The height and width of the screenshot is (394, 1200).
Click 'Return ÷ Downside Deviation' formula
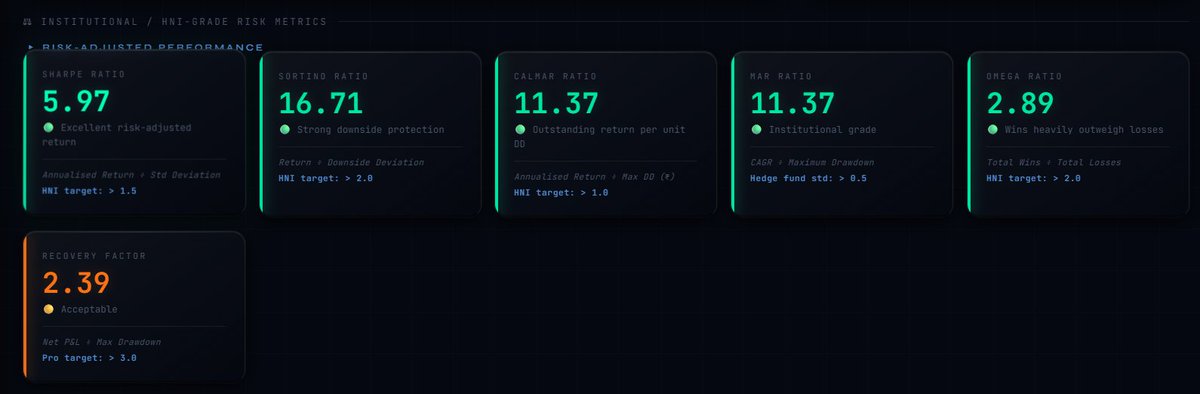pyautogui.click(x=351, y=162)
